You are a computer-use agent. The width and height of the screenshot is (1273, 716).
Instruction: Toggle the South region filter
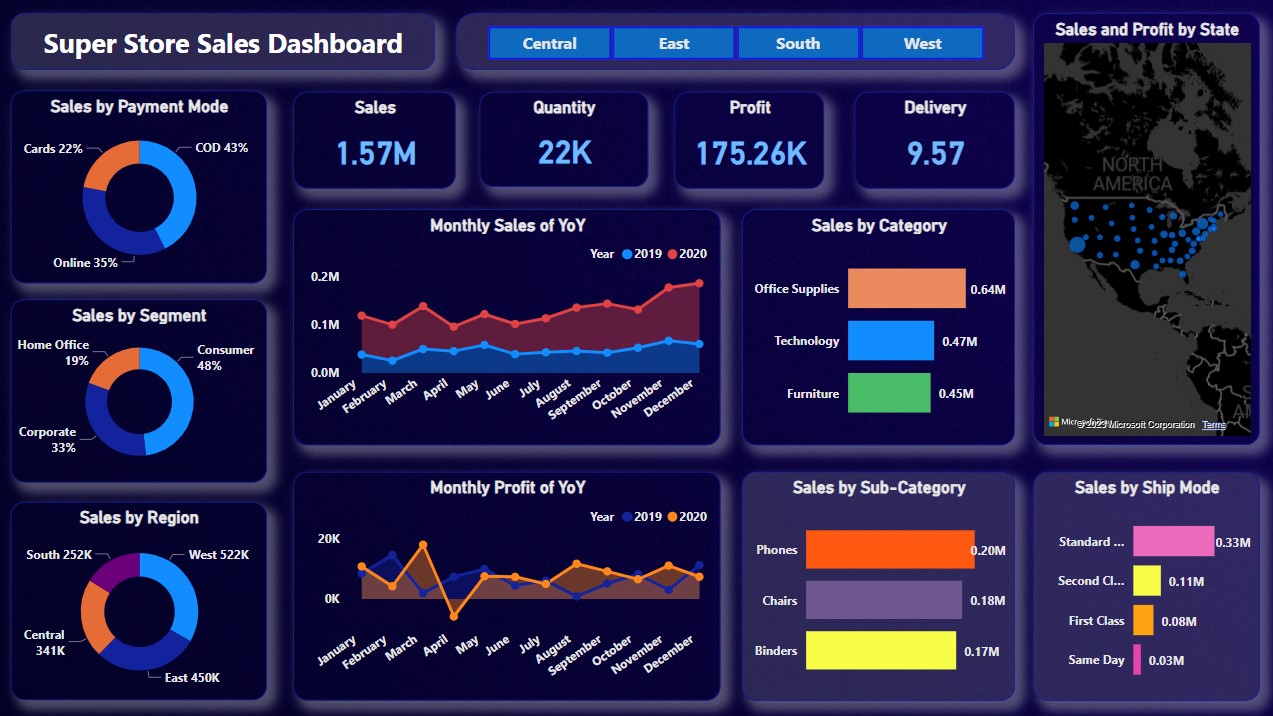tap(797, 43)
